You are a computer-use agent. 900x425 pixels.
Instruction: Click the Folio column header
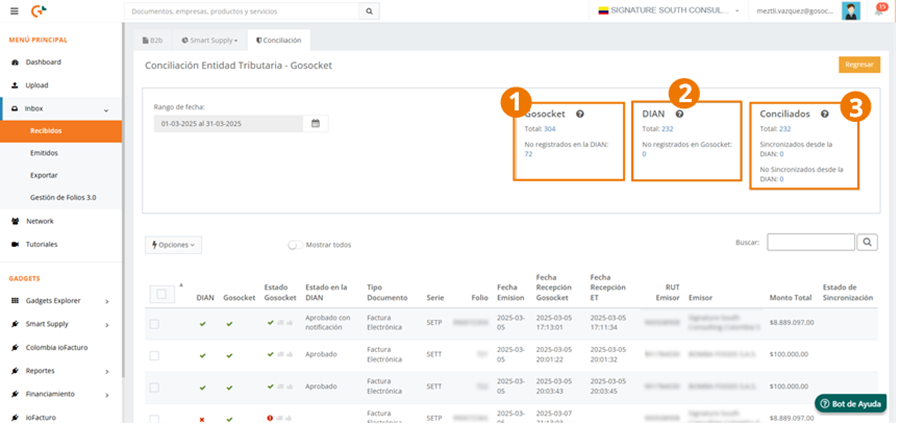click(479, 298)
